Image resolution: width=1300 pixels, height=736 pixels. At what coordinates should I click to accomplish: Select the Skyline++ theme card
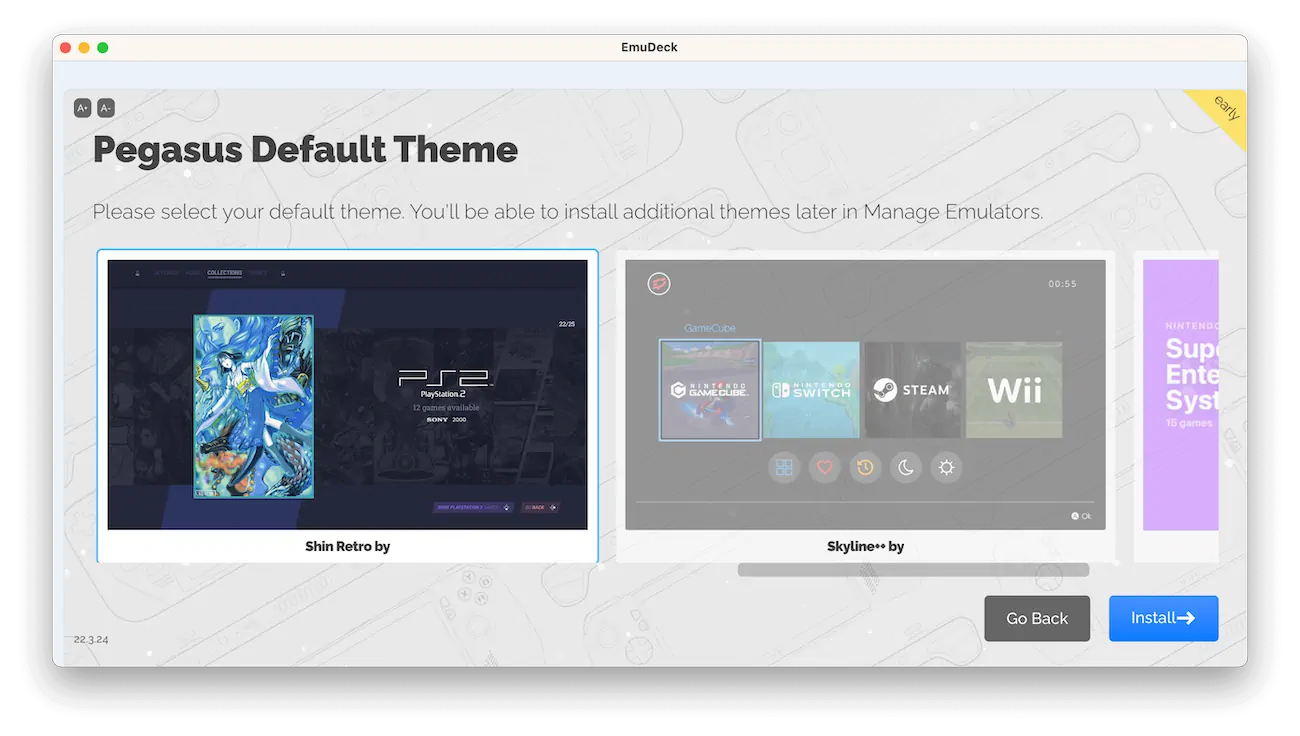pyautogui.click(x=865, y=406)
